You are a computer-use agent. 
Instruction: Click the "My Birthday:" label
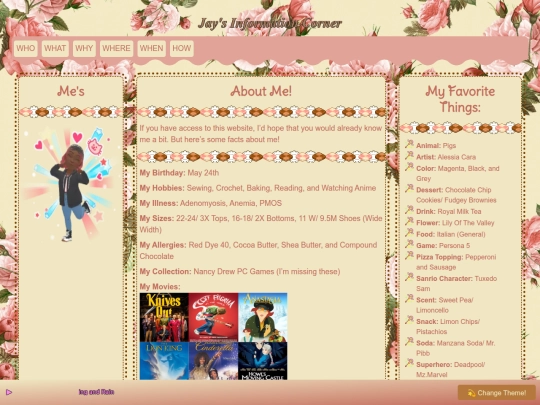tap(163, 173)
